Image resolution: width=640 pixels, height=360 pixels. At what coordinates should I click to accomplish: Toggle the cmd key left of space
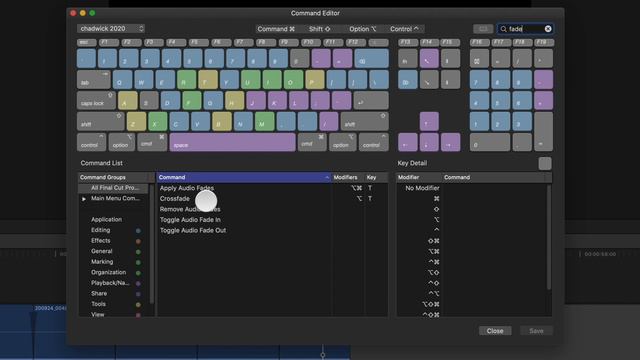152,142
